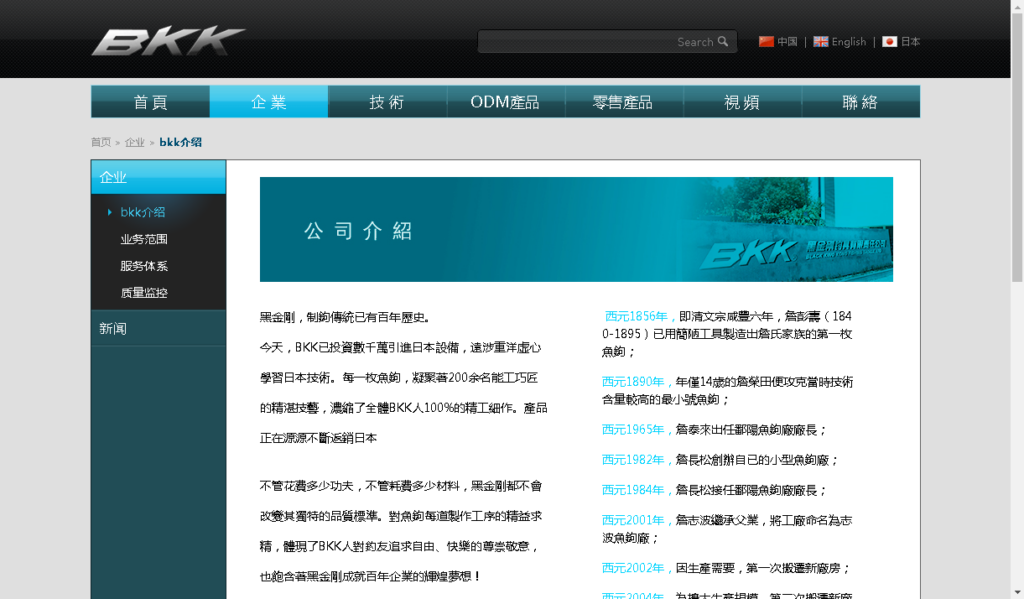This screenshot has height=599, width=1024.
Task: Open the 技術 navigation tab
Action: tap(387, 102)
